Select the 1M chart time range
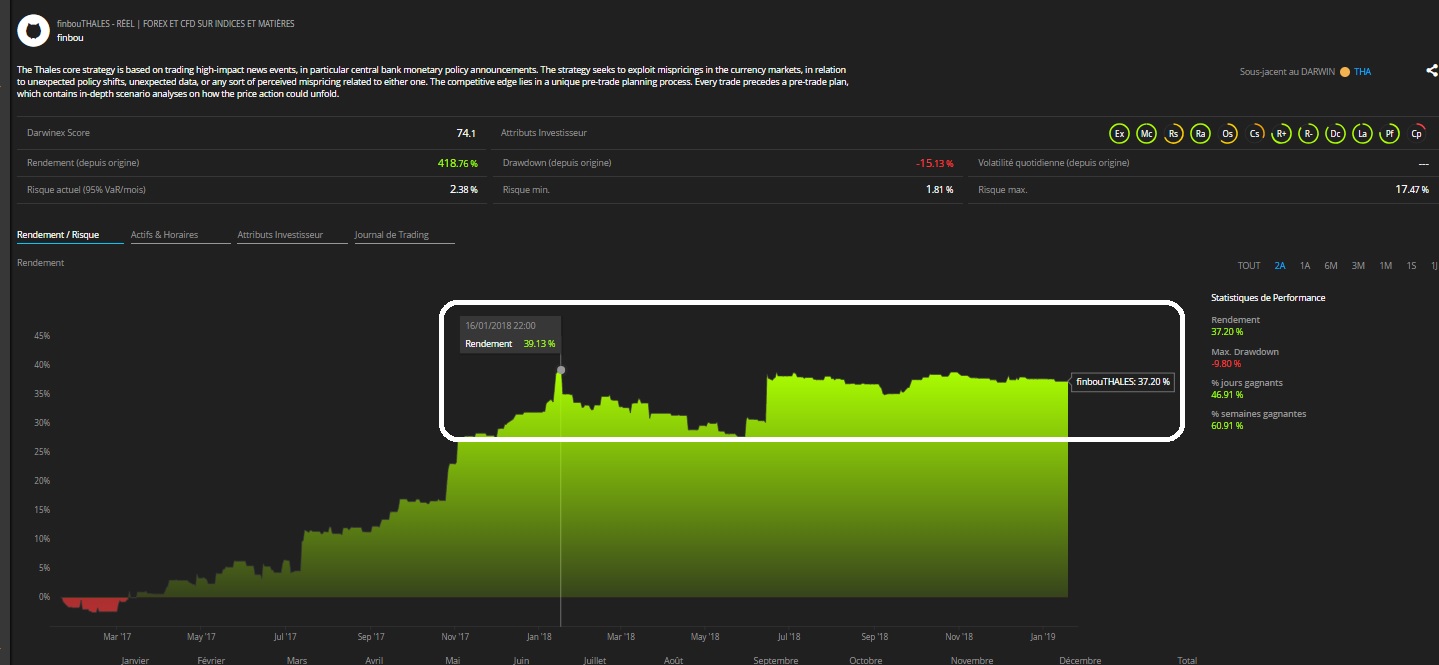The image size is (1439, 665). [1386, 266]
